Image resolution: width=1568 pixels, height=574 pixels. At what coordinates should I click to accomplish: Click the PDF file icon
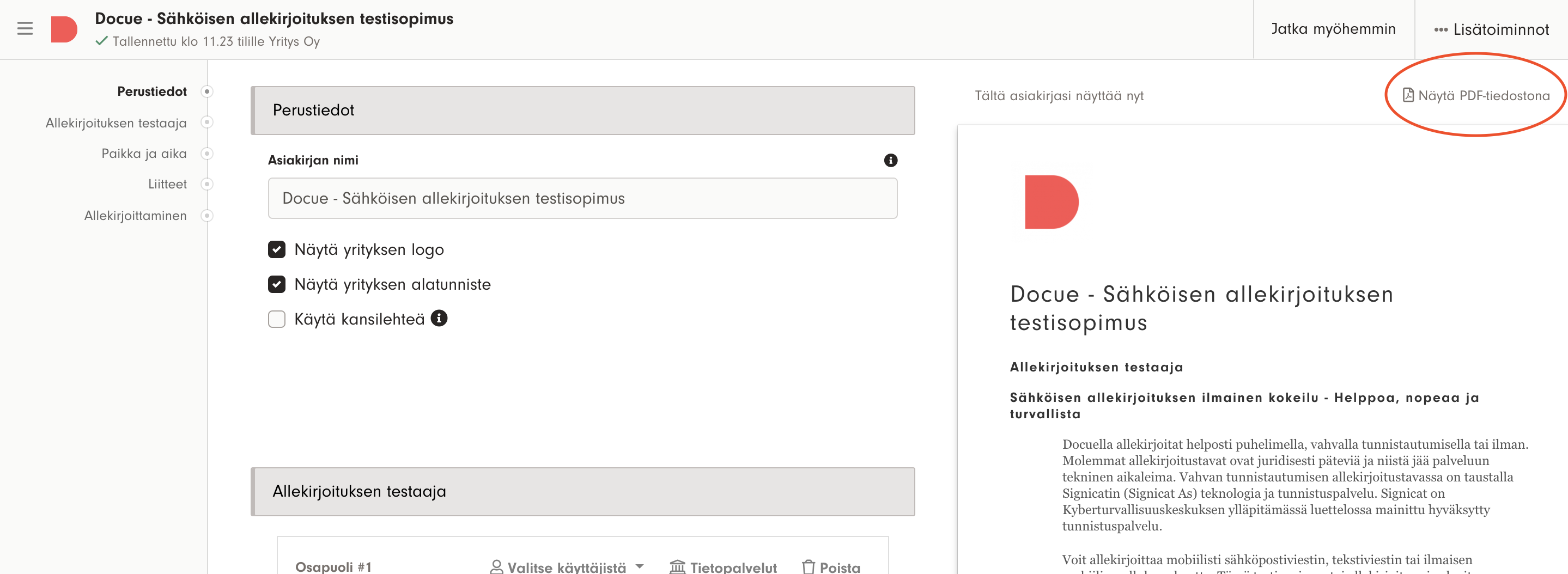click(1407, 95)
